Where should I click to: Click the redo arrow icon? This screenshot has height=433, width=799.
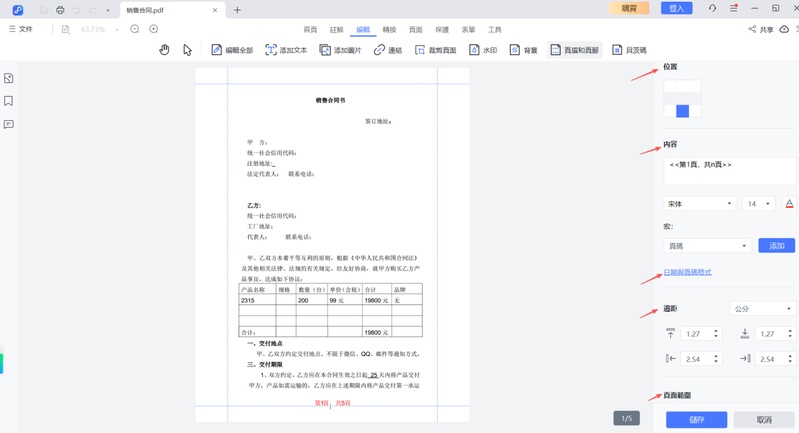click(93, 10)
